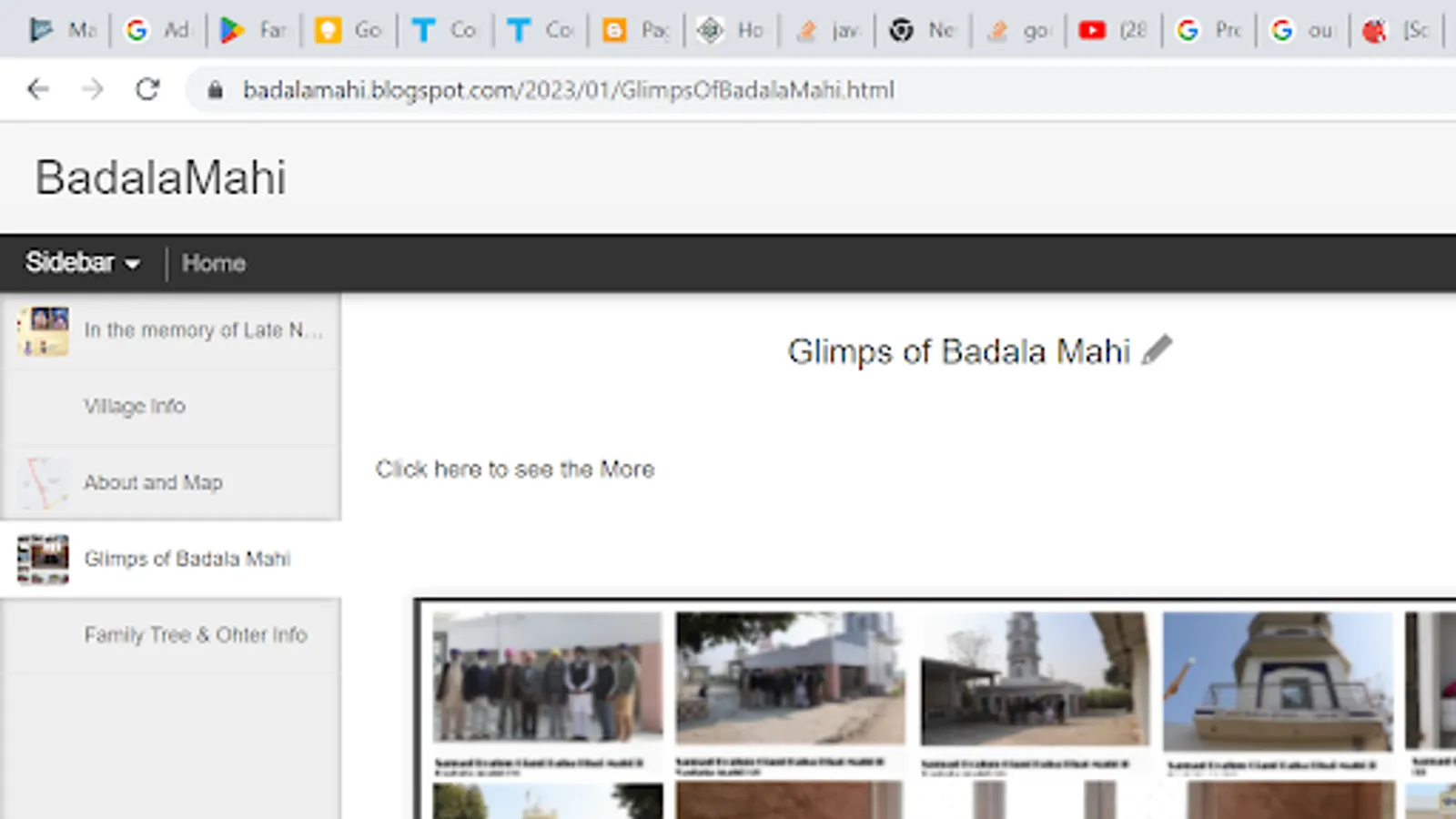Go forward in browser history

coord(93,89)
